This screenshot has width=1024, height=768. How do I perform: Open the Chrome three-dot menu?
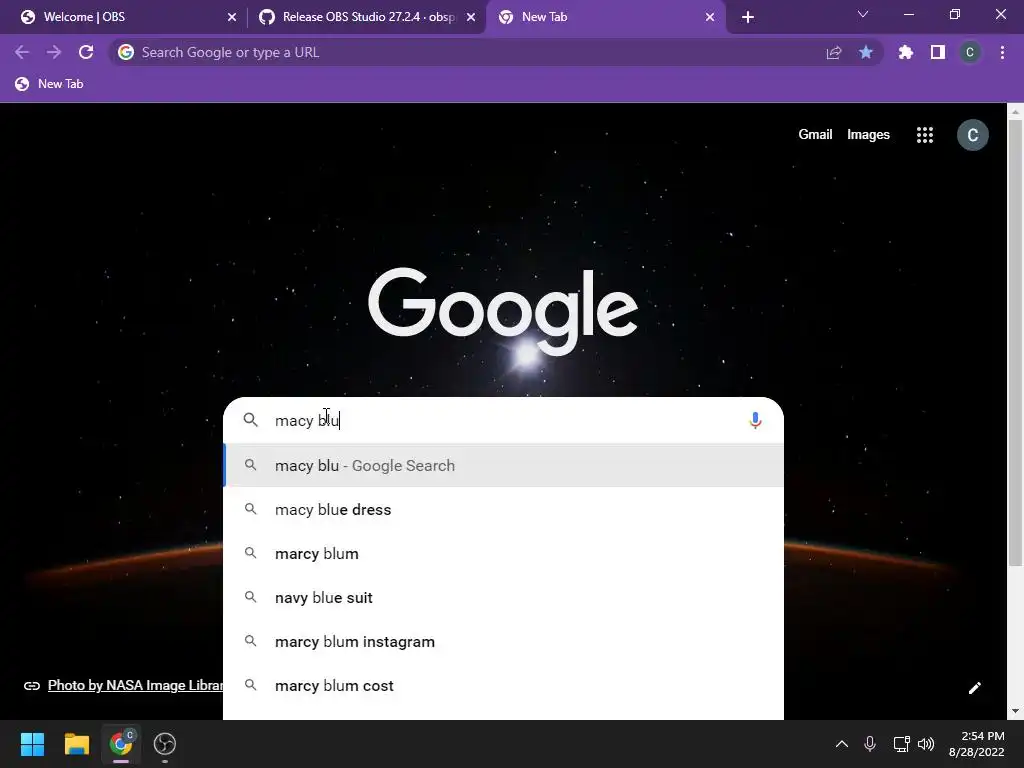pos(1002,52)
